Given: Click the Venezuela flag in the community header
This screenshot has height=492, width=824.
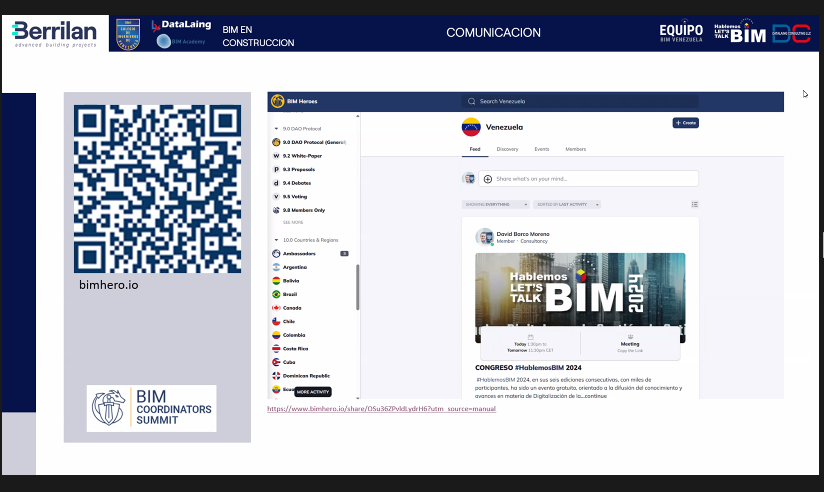Looking at the screenshot, I should 471,127.
